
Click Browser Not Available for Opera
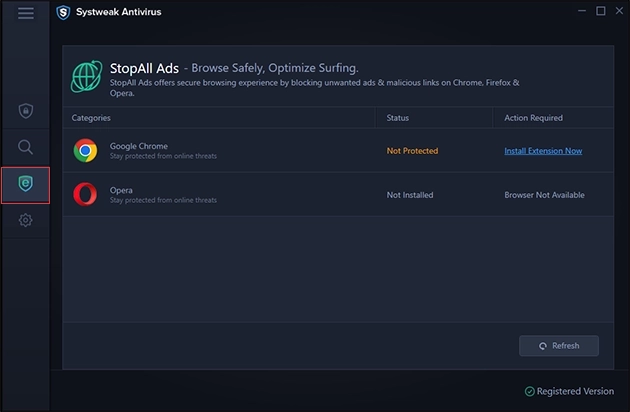point(544,195)
